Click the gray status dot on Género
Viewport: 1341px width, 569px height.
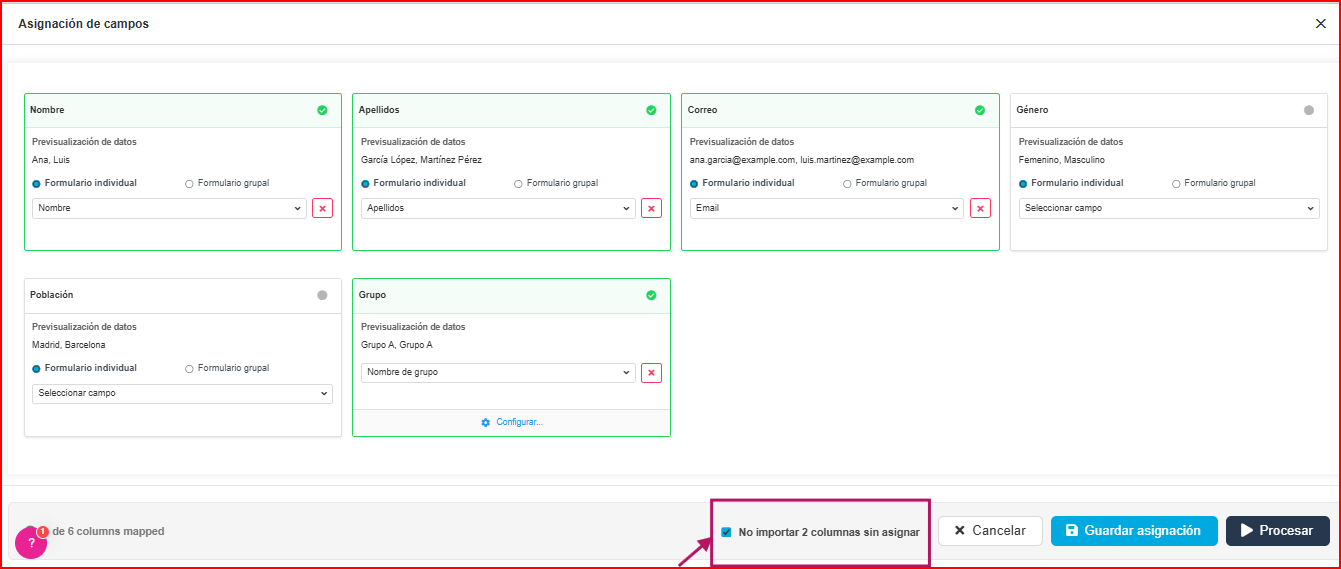point(1309,110)
